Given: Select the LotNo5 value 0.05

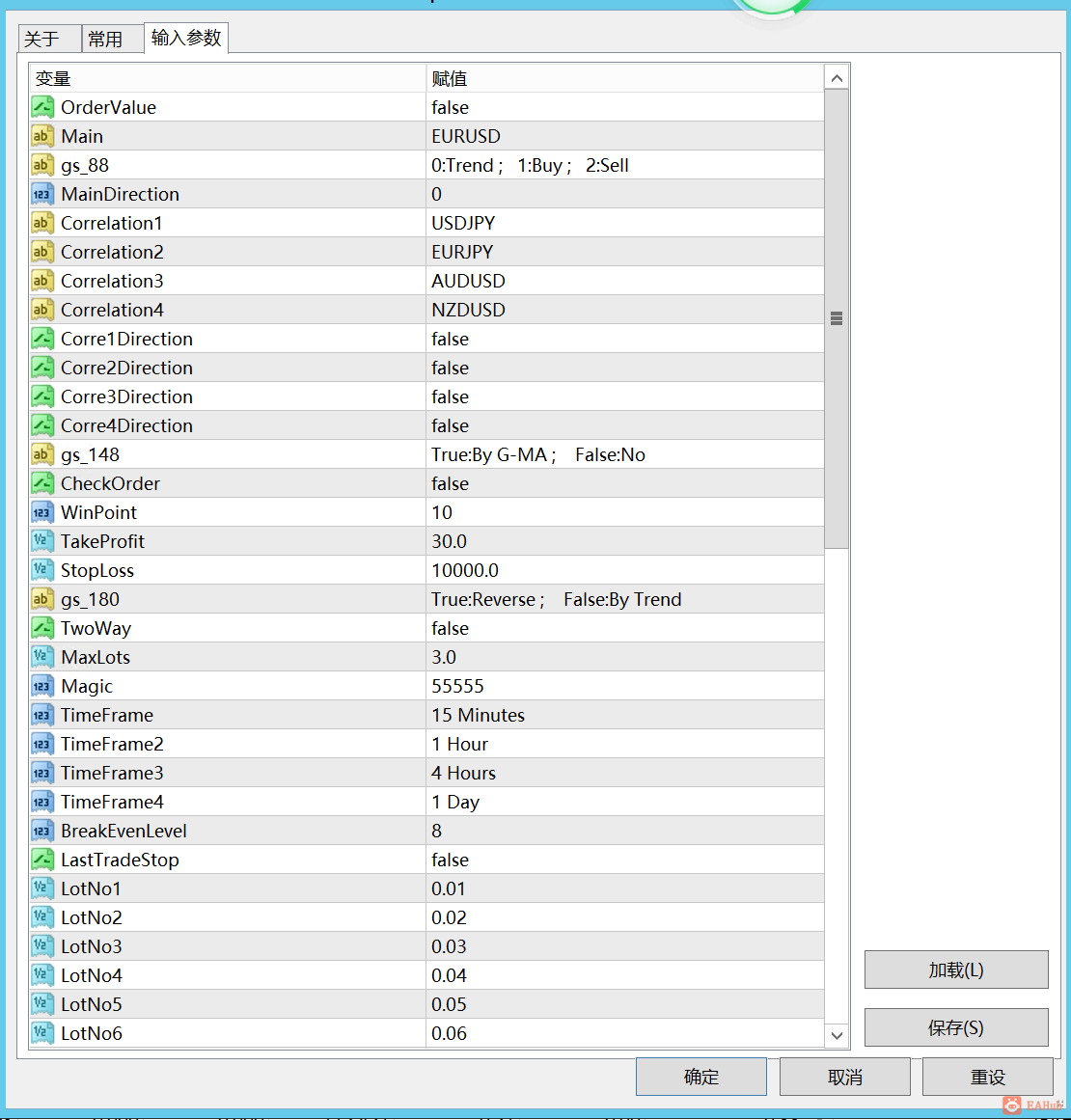Looking at the screenshot, I should coord(624,1003).
